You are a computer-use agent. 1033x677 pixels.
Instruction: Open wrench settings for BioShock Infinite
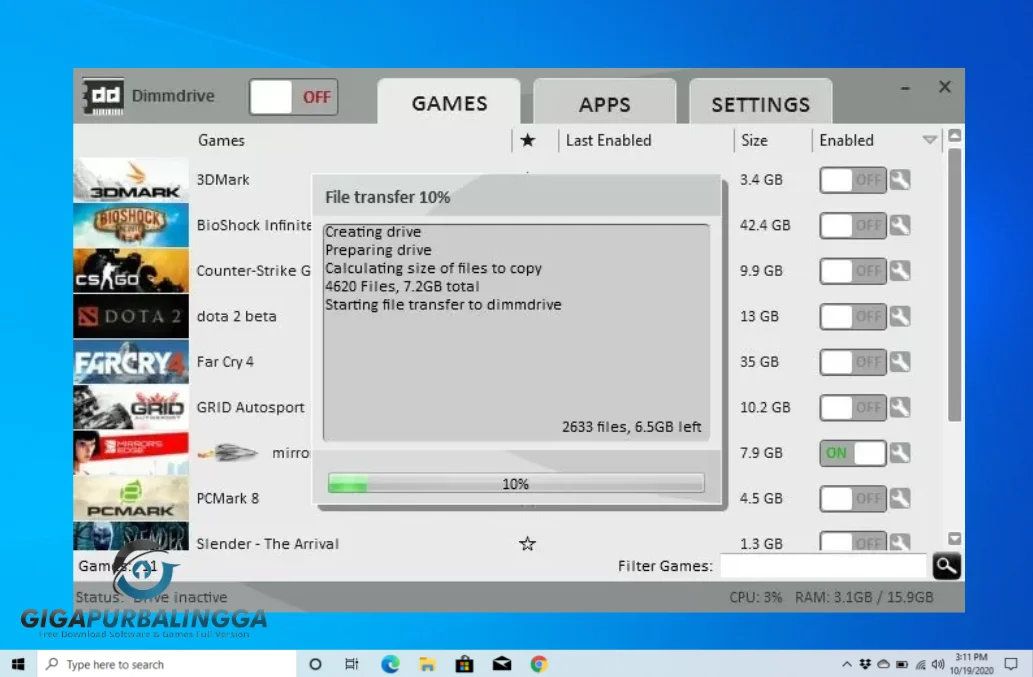(900, 225)
